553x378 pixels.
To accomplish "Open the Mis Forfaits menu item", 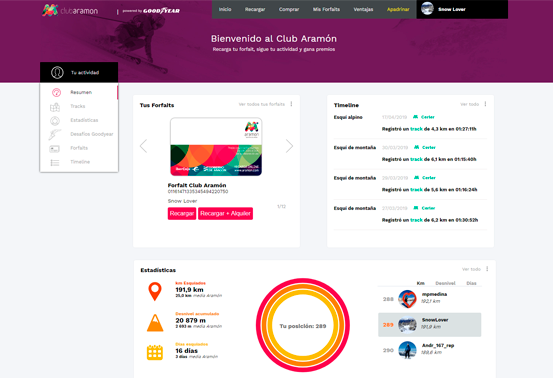I will [x=326, y=9].
